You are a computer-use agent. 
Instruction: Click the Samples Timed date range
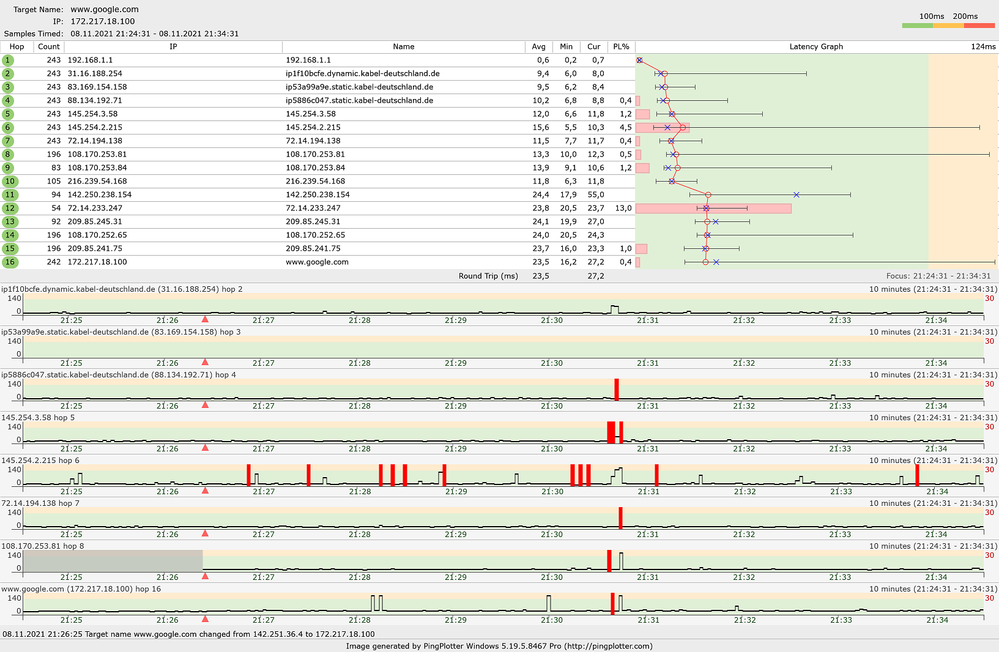point(154,34)
